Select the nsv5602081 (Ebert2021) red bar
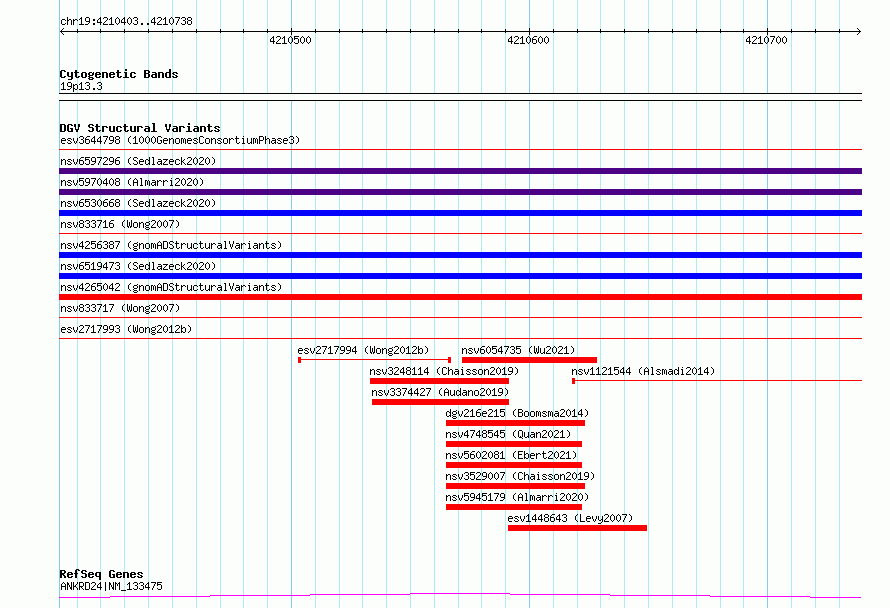Viewport: 890px width, 608px height. [x=514, y=465]
